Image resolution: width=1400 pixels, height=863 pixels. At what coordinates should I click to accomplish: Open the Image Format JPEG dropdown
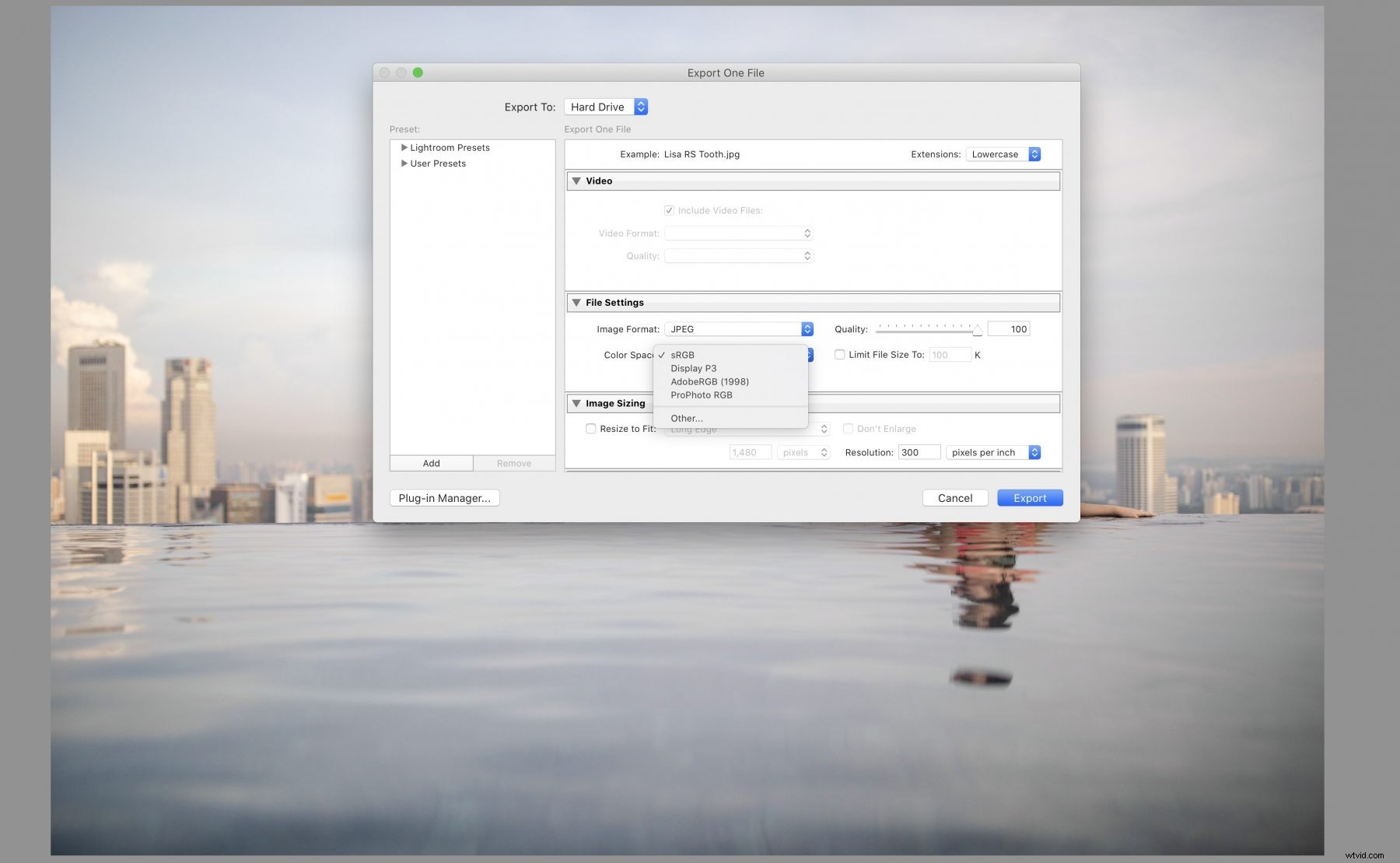point(738,329)
